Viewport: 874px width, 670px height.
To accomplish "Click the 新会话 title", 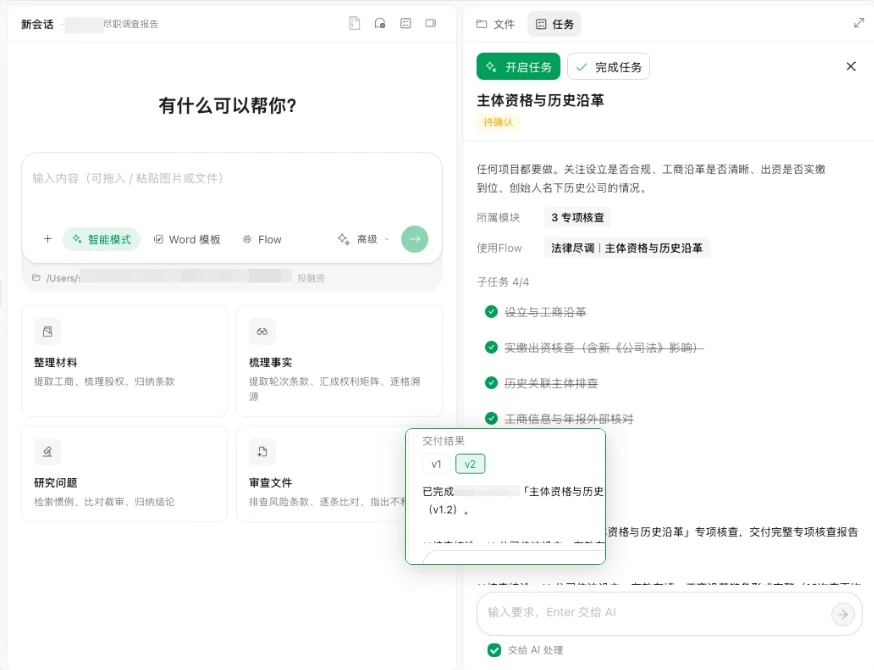I will pyautogui.click(x=37, y=24).
